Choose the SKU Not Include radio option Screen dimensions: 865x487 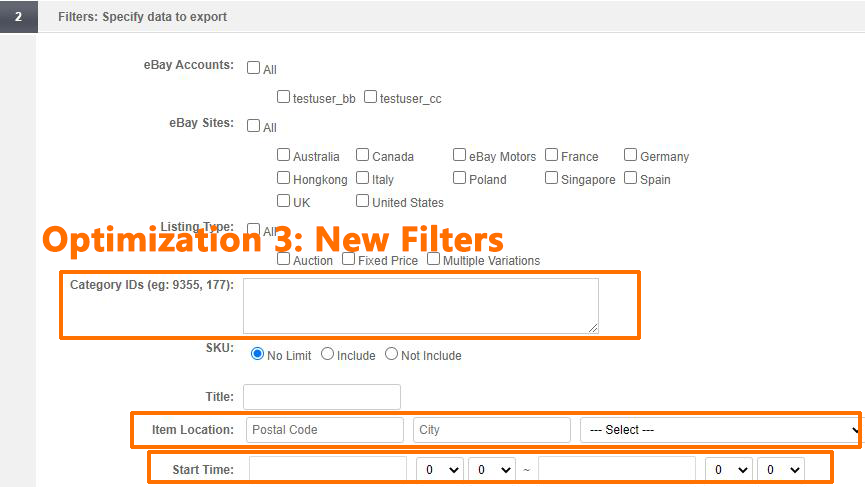[391, 354]
